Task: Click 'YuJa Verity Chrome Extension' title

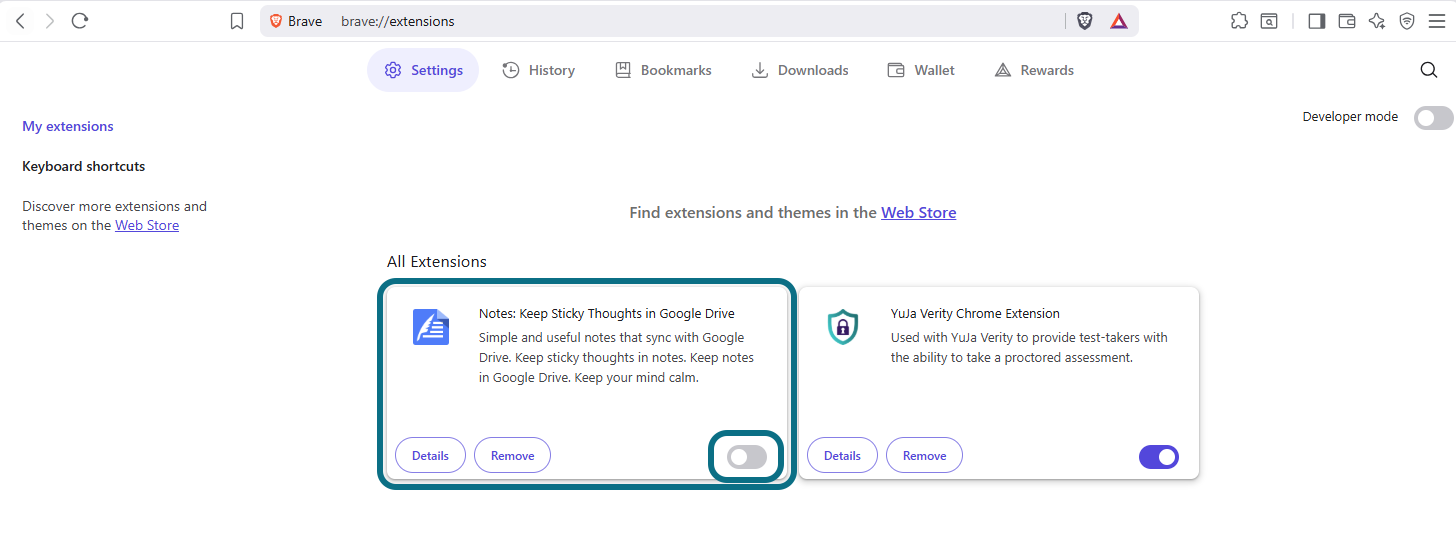Action: [x=975, y=313]
